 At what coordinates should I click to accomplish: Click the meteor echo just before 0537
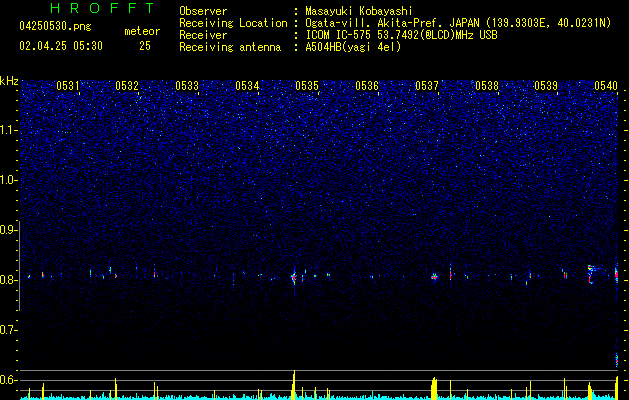pyautogui.click(x=434, y=276)
